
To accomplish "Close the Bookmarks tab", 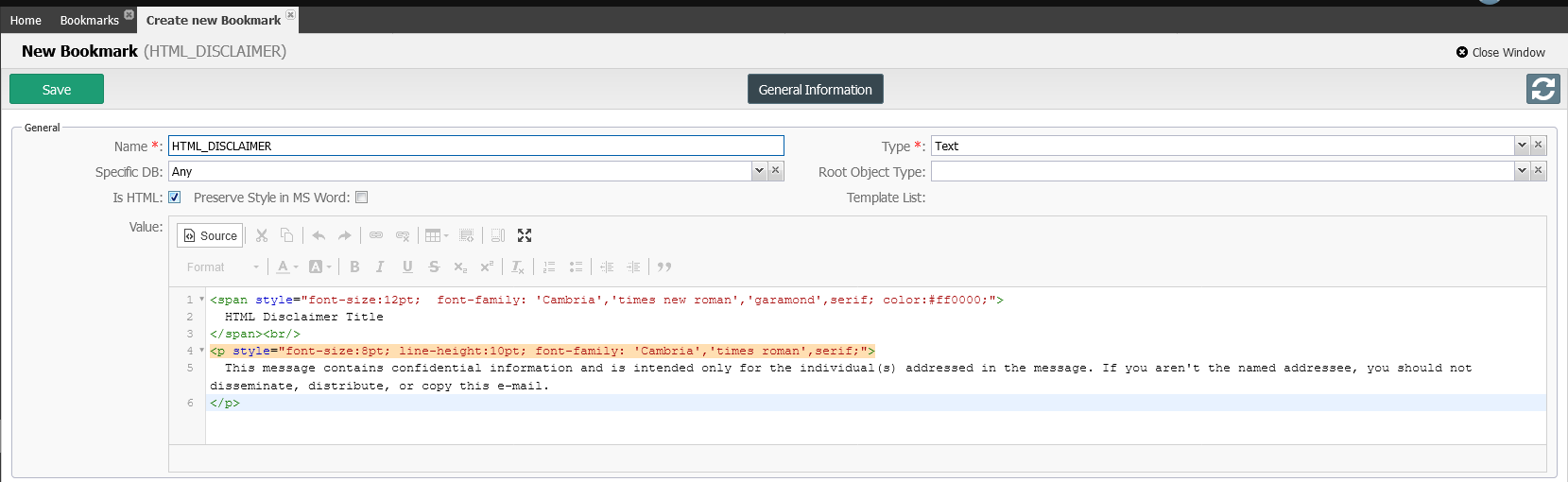I will (129, 14).
